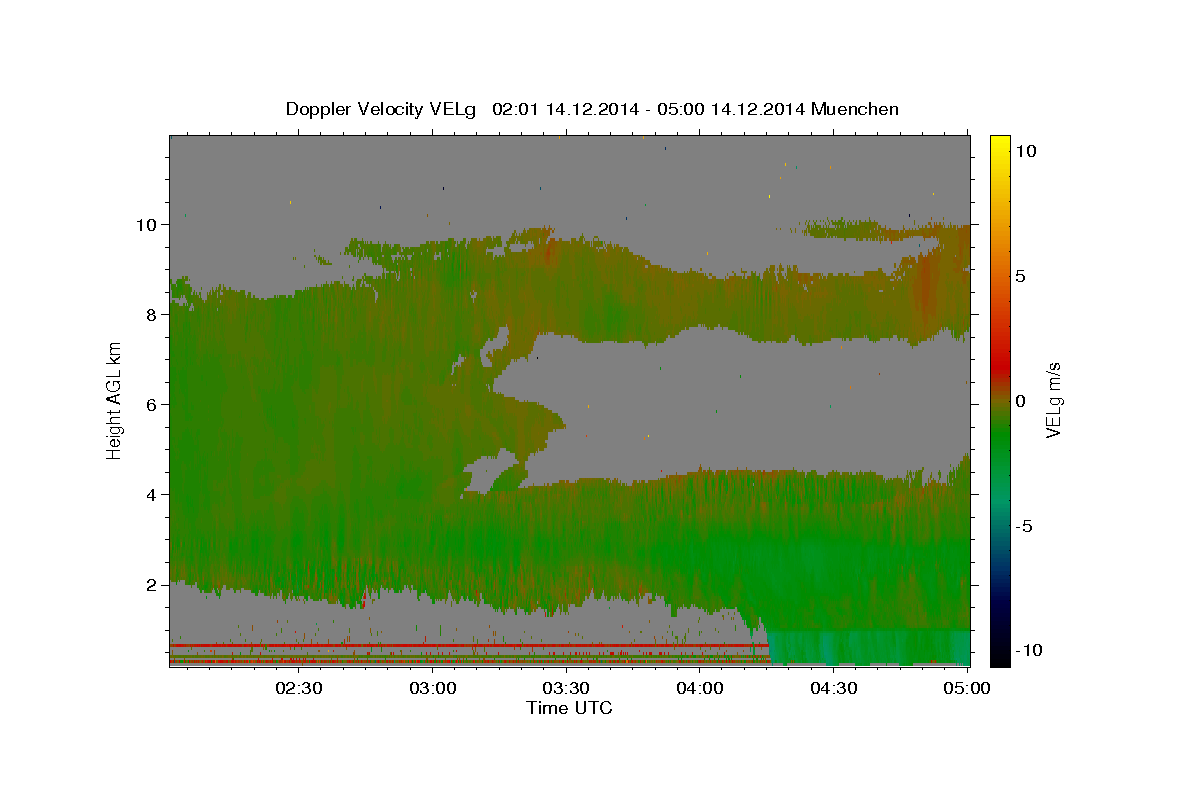Click the '04:30' time axis label
1200x800 pixels.
(x=834, y=687)
